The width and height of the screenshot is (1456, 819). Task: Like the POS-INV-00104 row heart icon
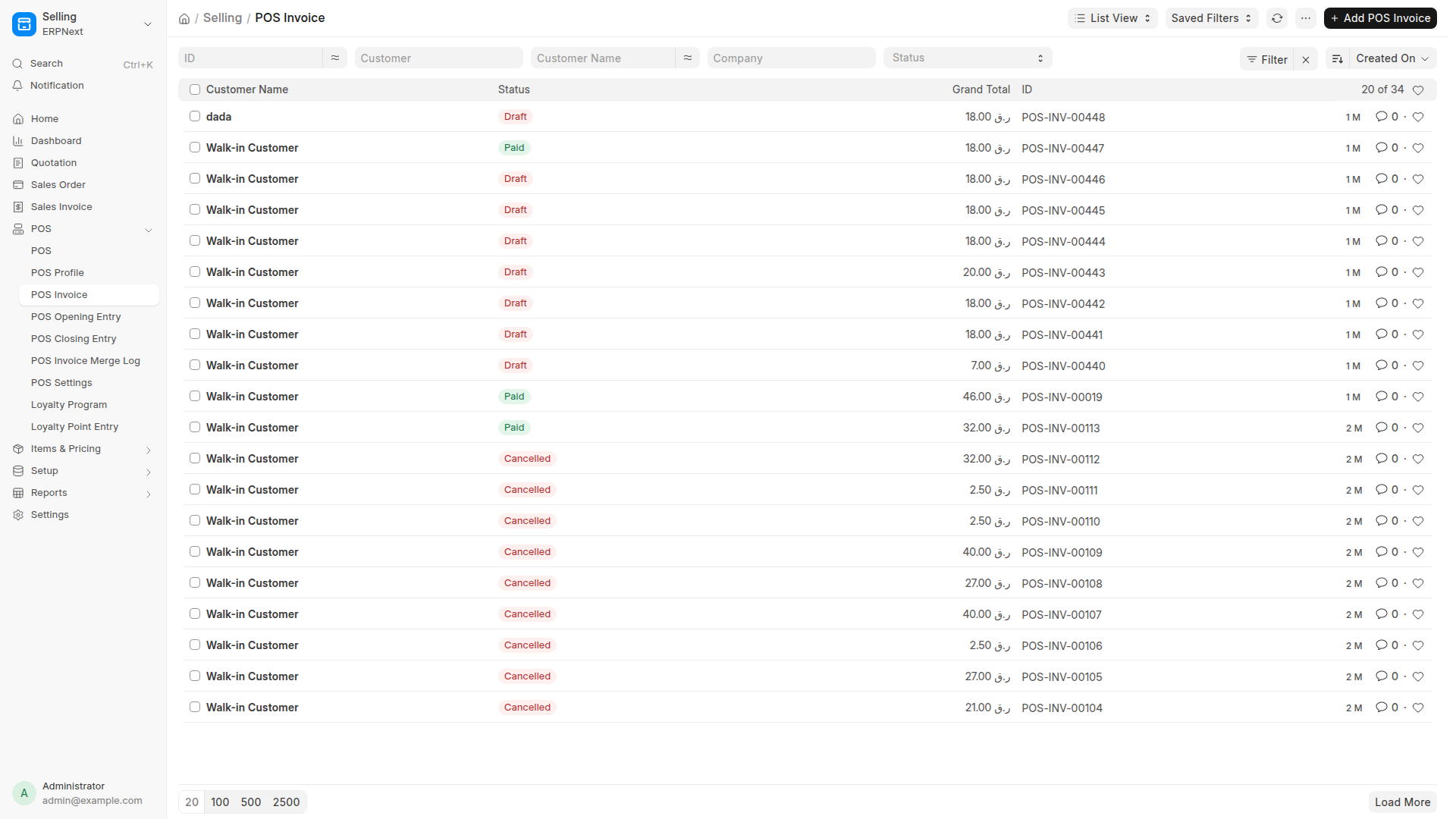point(1418,708)
